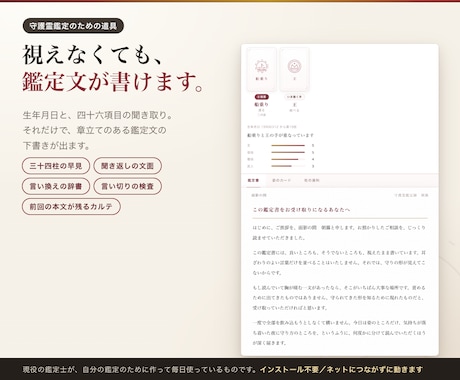
Task: Click the dark red badge above 船乗り
Action: coord(261,97)
